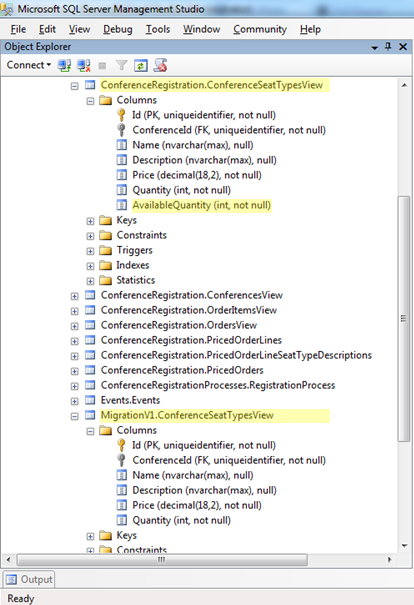This screenshot has width=414, height=605.
Task: Expand ConferenceRegistration.PricedOrders table
Action: (74, 371)
